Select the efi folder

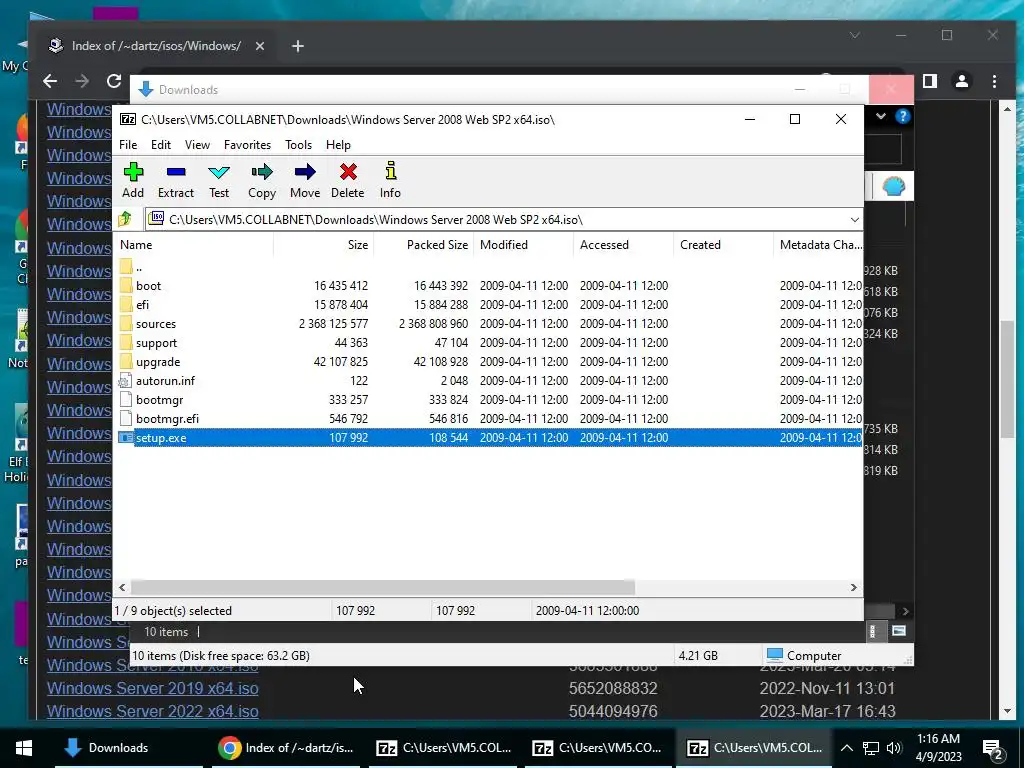[x=488, y=305]
